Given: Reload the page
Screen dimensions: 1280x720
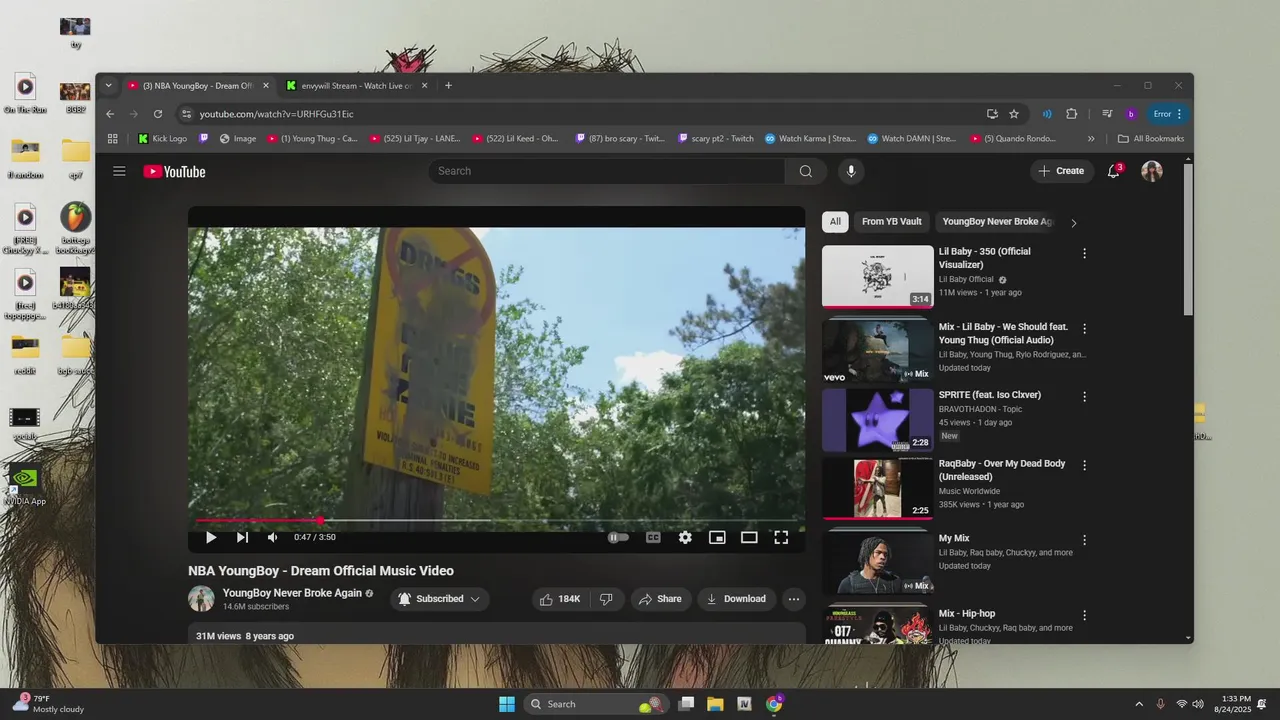Looking at the screenshot, I should point(158,114).
